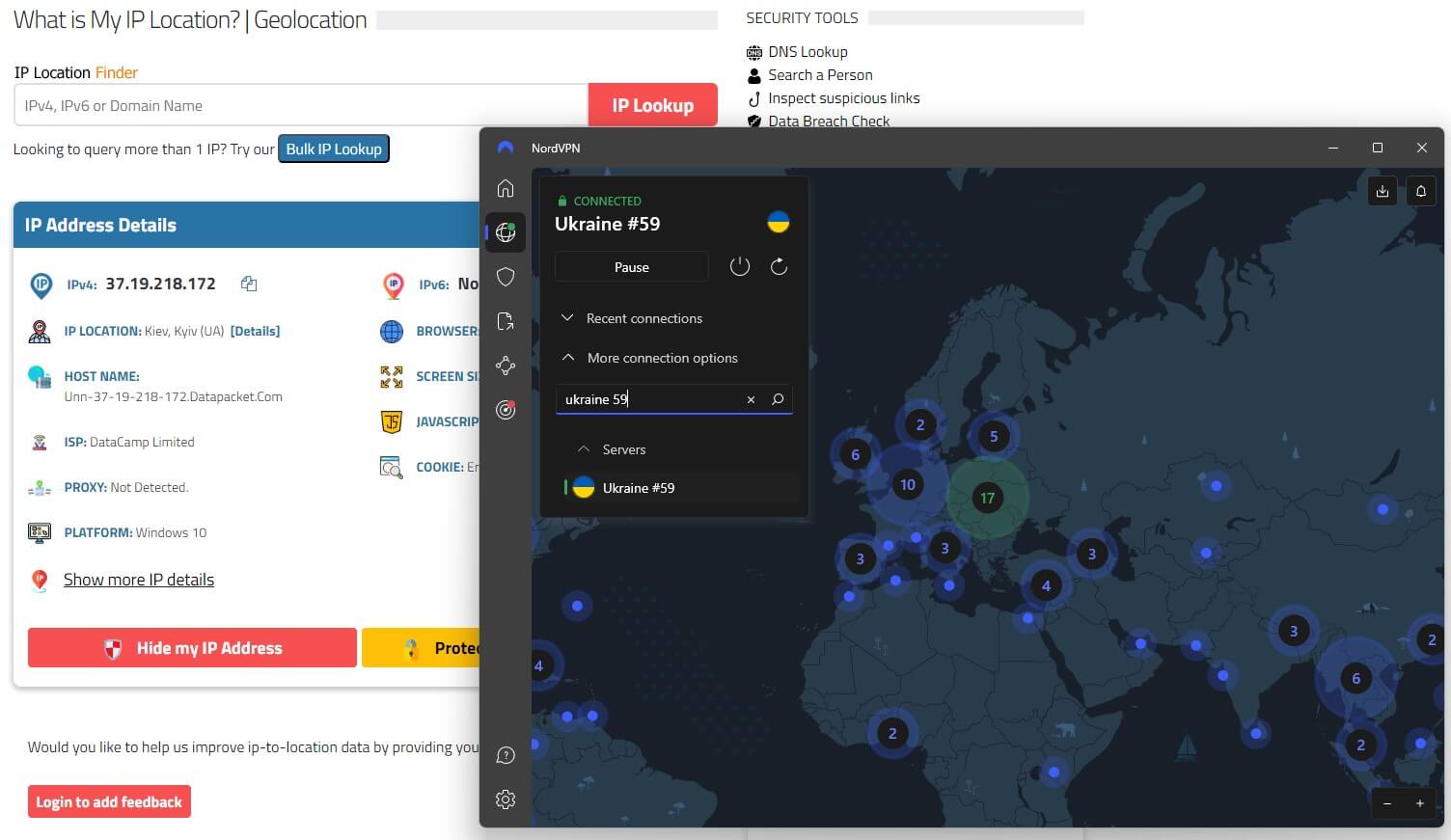Click the yellow Protect button
Image resolution: width=1451 pixels, height=840 pixels.
click(421, 648)
